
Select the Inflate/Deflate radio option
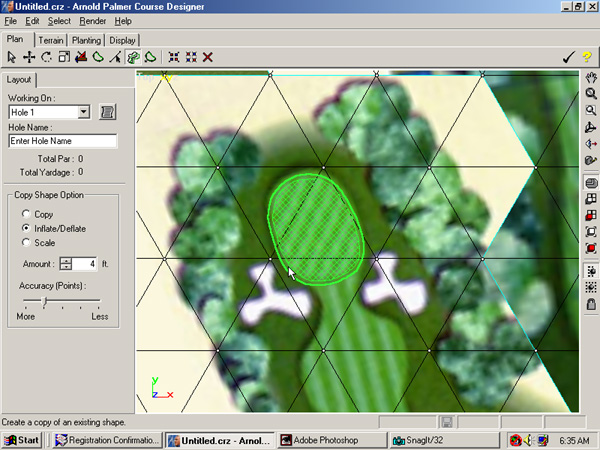pos(26,228)
